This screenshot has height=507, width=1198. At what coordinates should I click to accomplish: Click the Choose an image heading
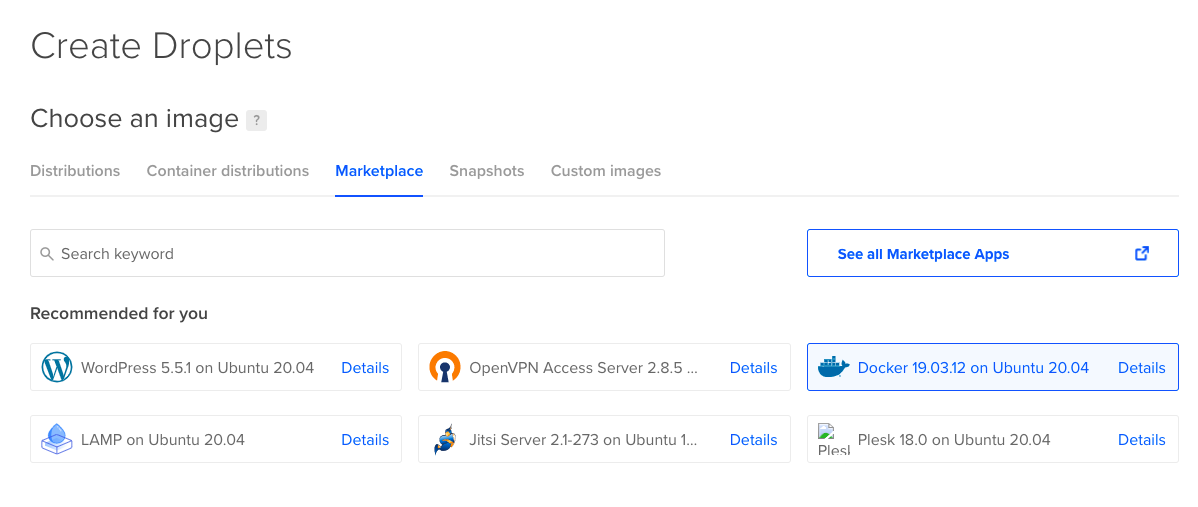[x=134, y=119]
